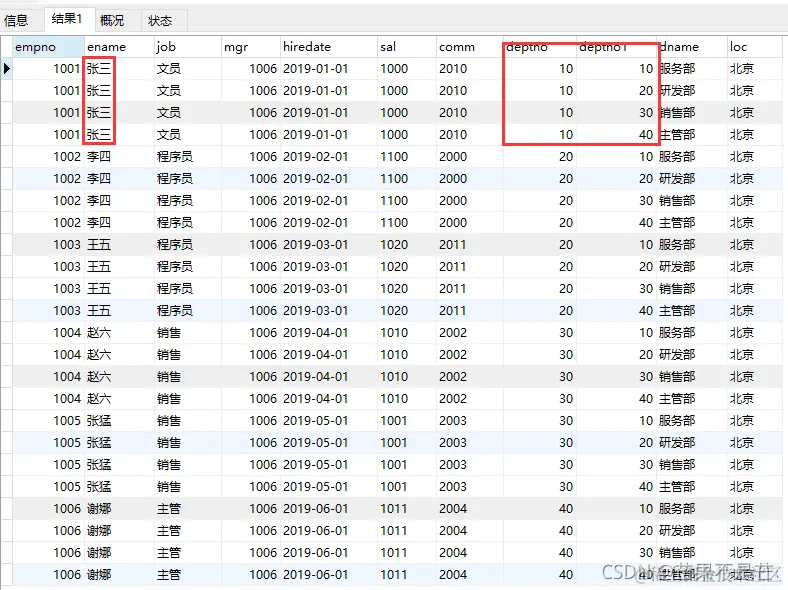Open the 状态 tab
Screen dimensions: 788x590
160,21
